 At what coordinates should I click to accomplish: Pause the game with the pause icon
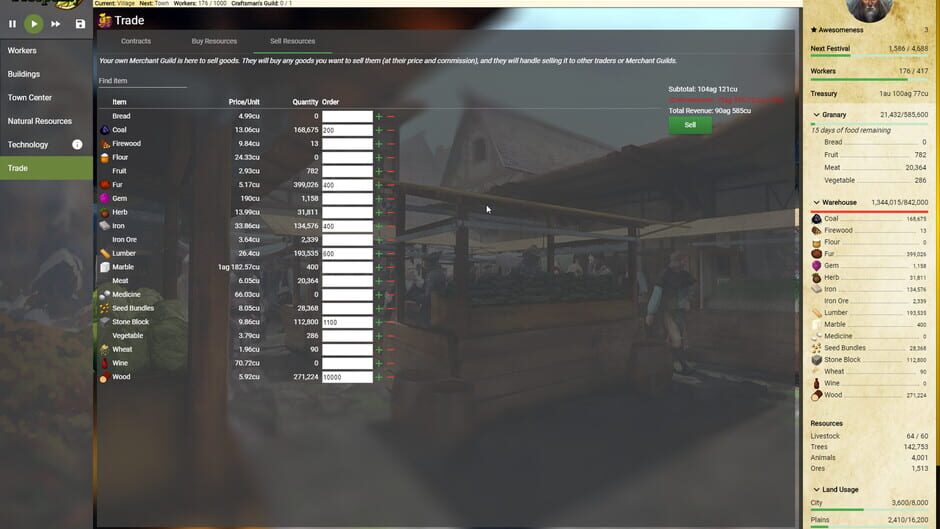pyautogui.click(x=12, y=24)
